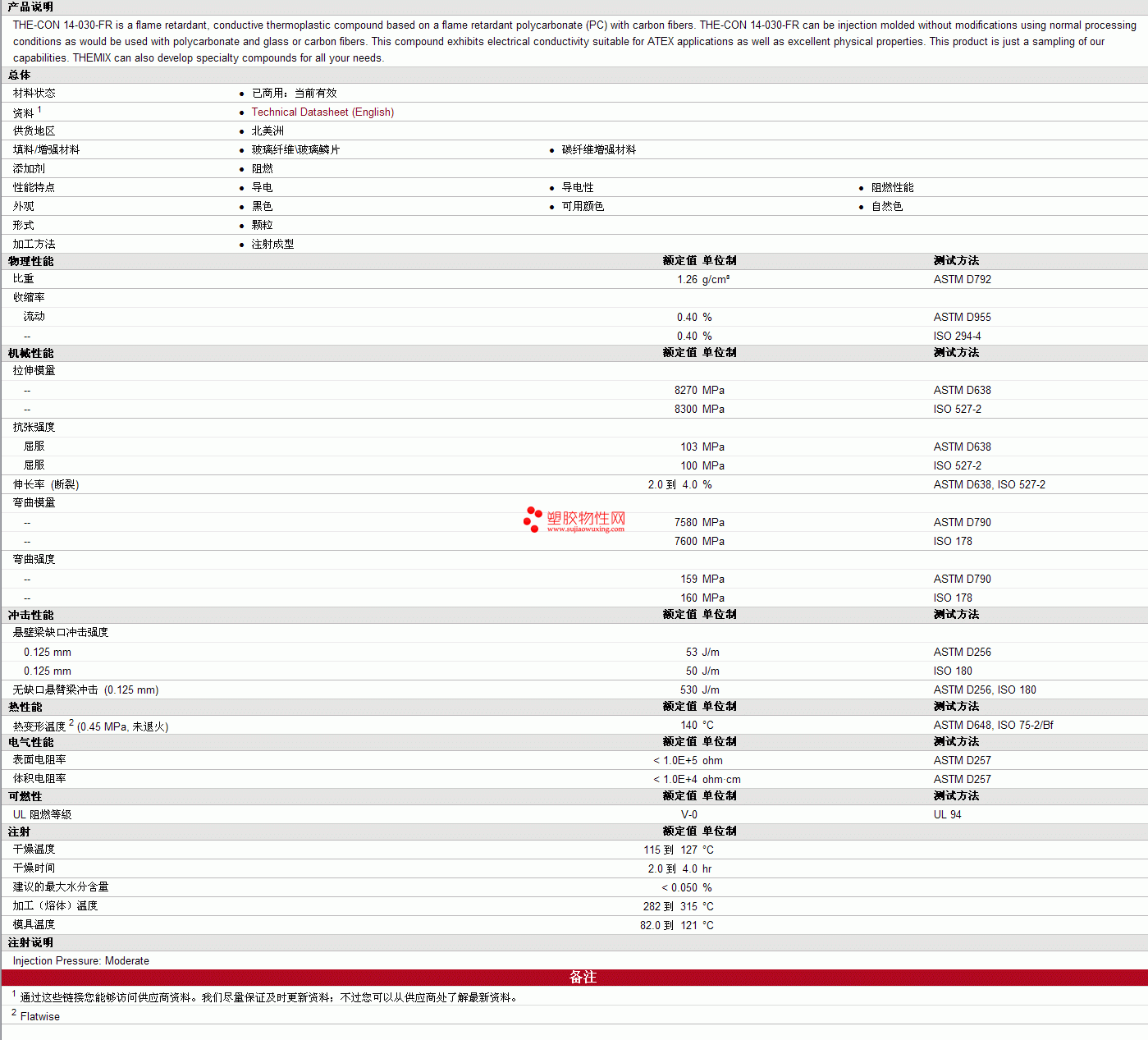Screen dimensions: 1148x1040
Task: Click the 模具温度 row label
Action: [x=34, y=925]
